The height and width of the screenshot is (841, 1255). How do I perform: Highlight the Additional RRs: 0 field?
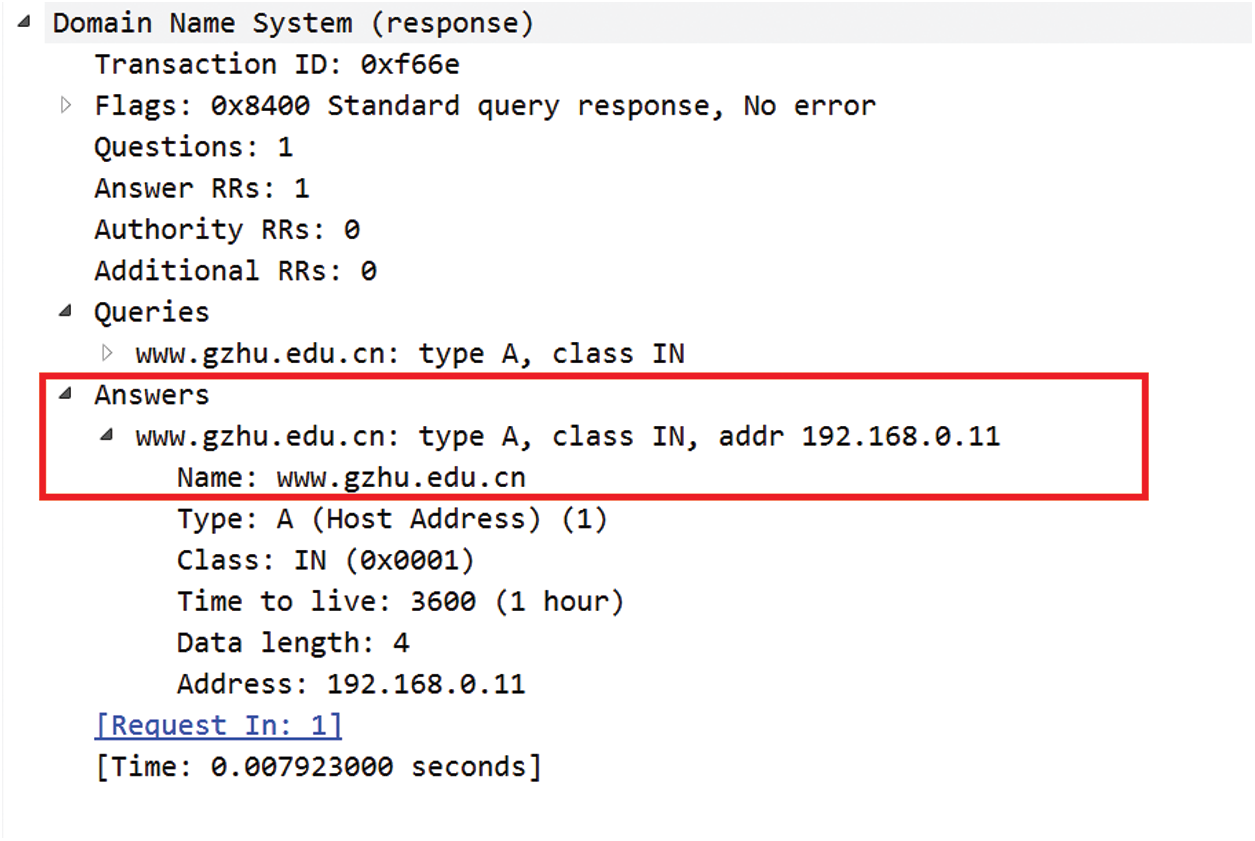click(235, 270)
